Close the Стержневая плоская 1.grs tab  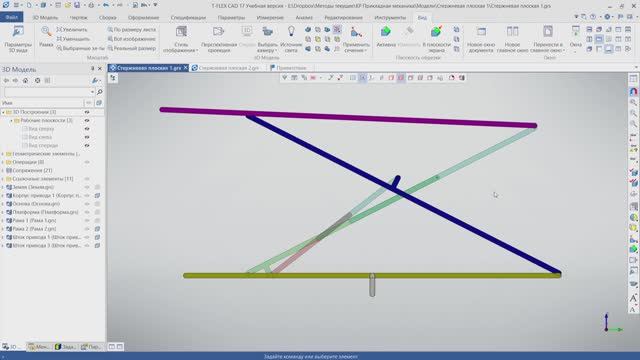tap(185, 67)
